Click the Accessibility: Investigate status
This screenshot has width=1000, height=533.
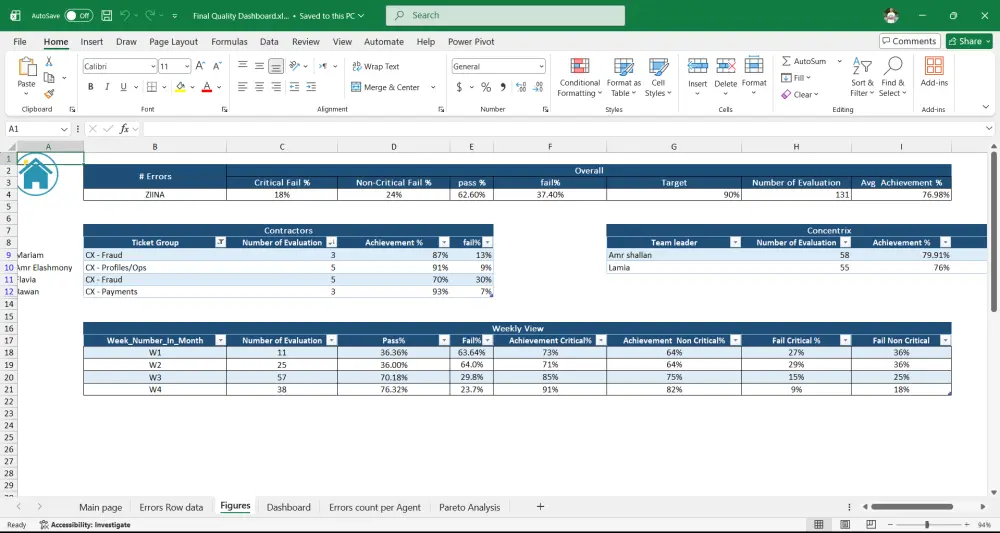click(85, 525)
